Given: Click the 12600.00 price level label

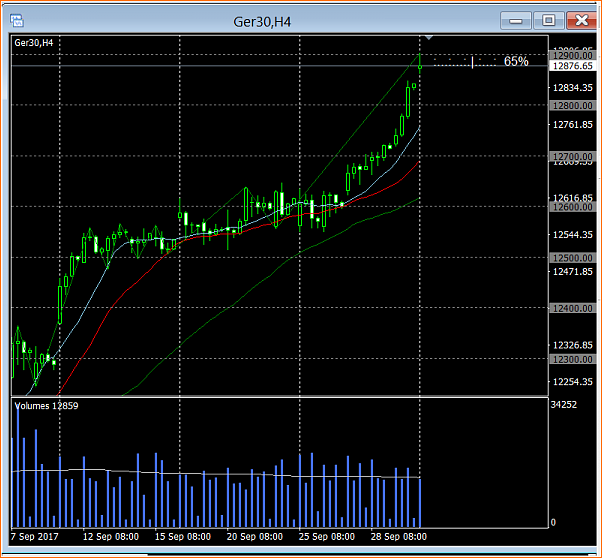Looking at the screenshot, I should (572, 207).
